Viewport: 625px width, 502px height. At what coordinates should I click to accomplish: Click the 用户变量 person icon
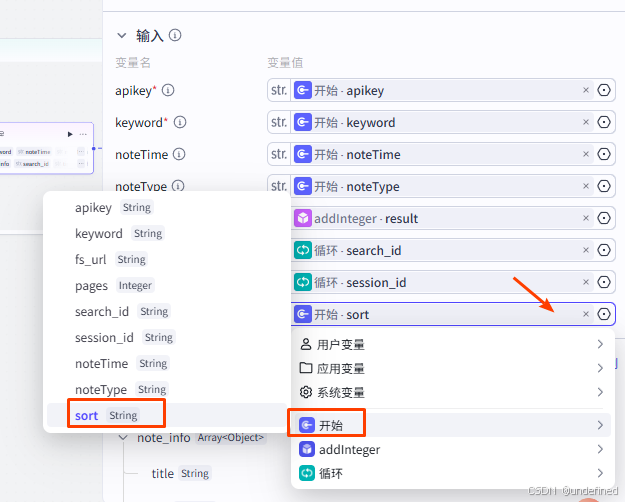pyautogui.click(x=306, y=344)
